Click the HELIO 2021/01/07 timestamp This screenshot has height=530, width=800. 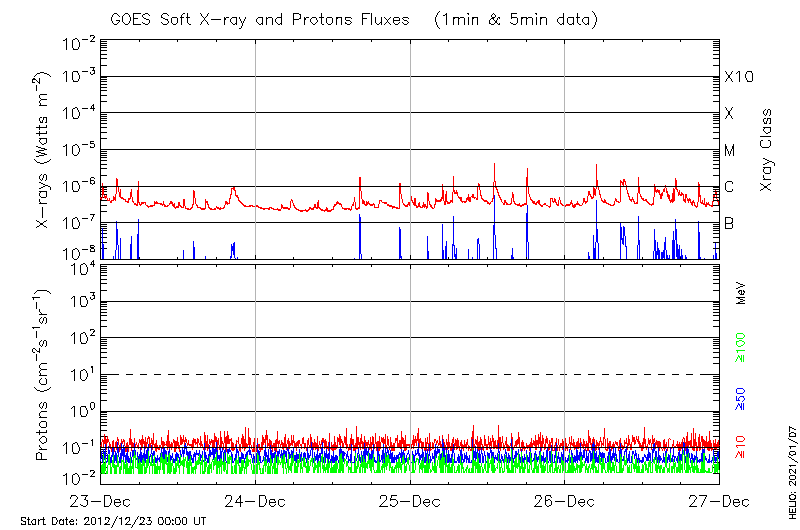click(790, 490)
